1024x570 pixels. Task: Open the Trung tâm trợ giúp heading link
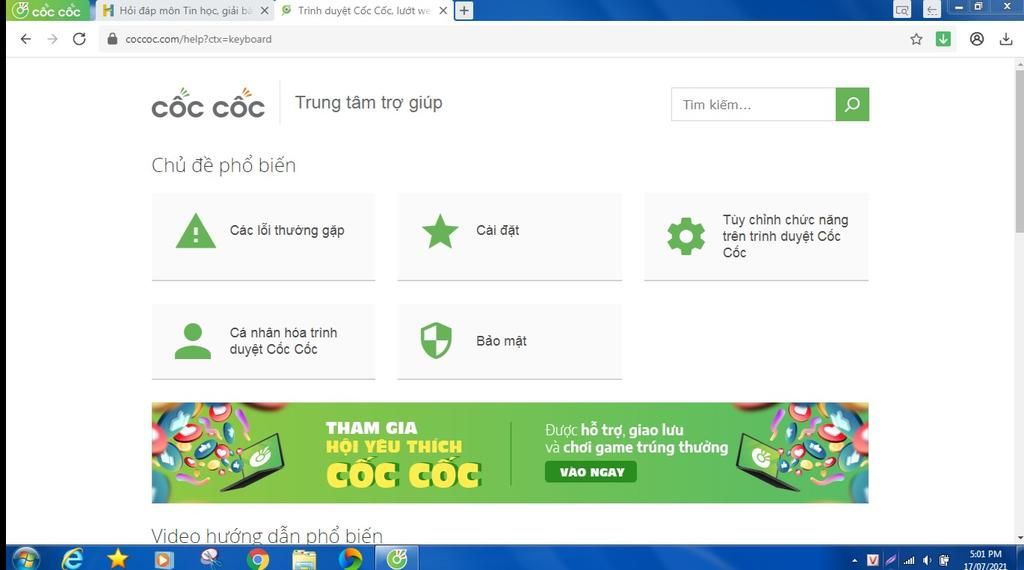pyautogui.click(x=368, y=103)
